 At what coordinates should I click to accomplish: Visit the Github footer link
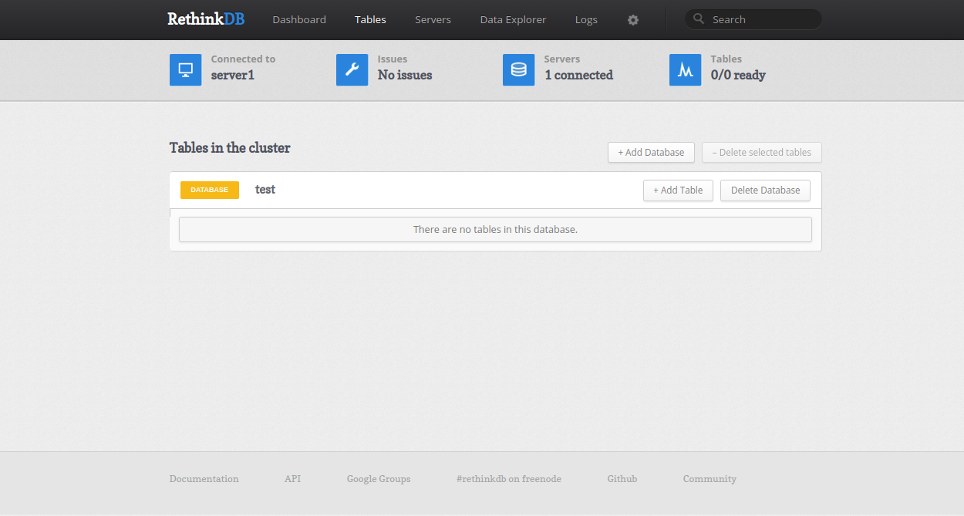coord(622,478)
